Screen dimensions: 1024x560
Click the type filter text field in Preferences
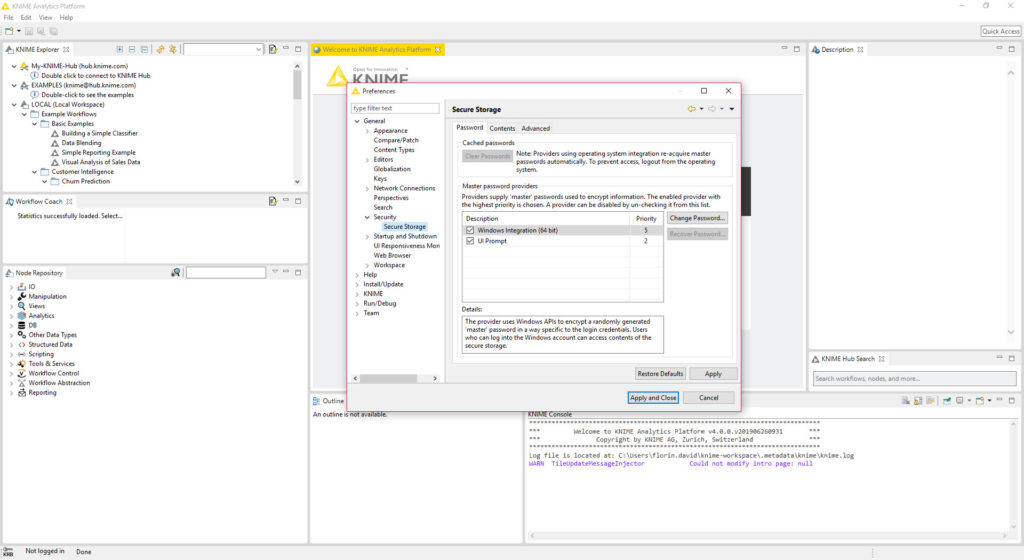(395, 108)
